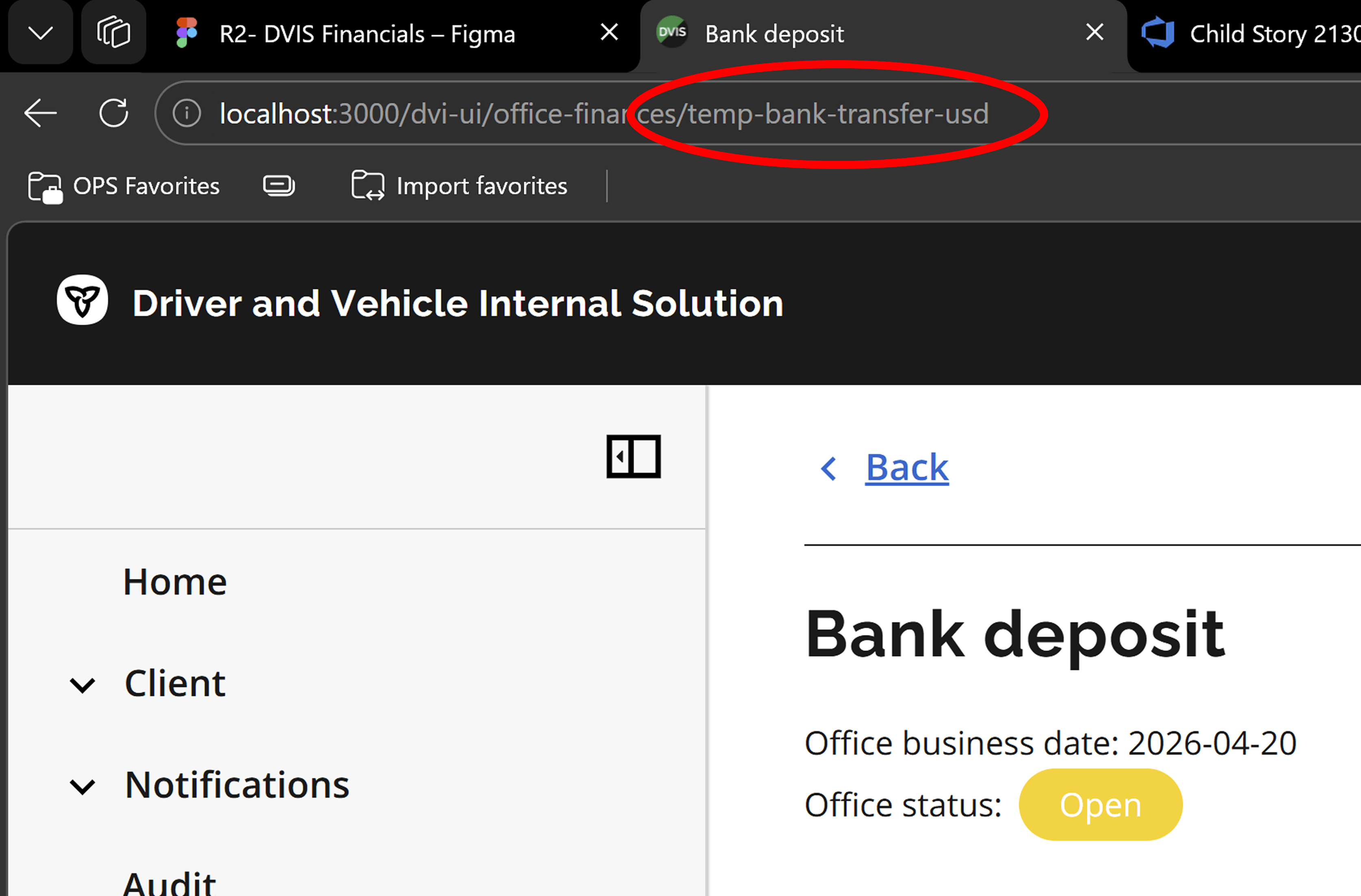This screenshot has height=896, width=1361.
Task: Switch to the R2- DVIS Financials Figma tab
Action: 367,34
